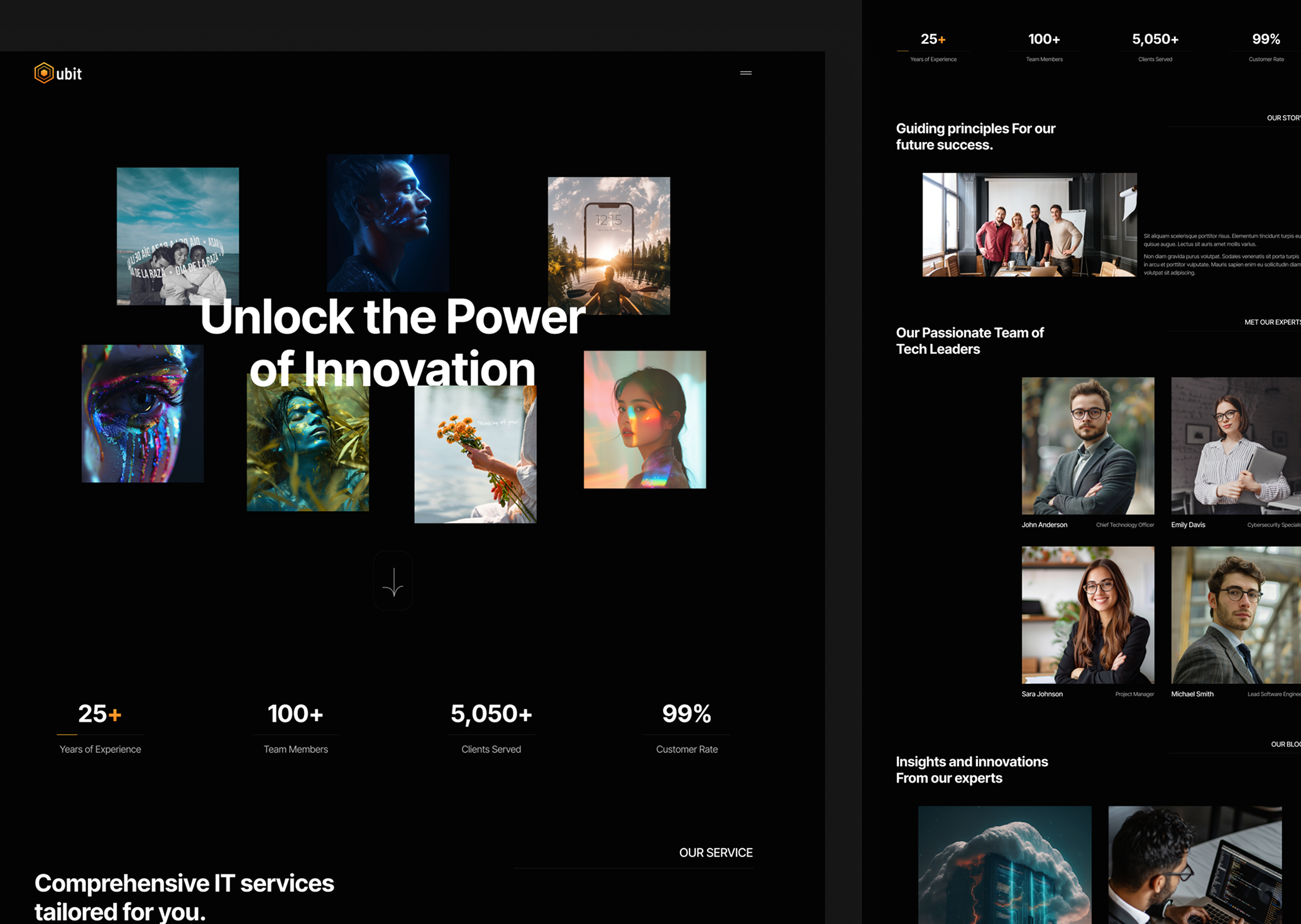1301x924 pixels.
Task: Click the scroll-down arrow button
Action: [393, 581]
